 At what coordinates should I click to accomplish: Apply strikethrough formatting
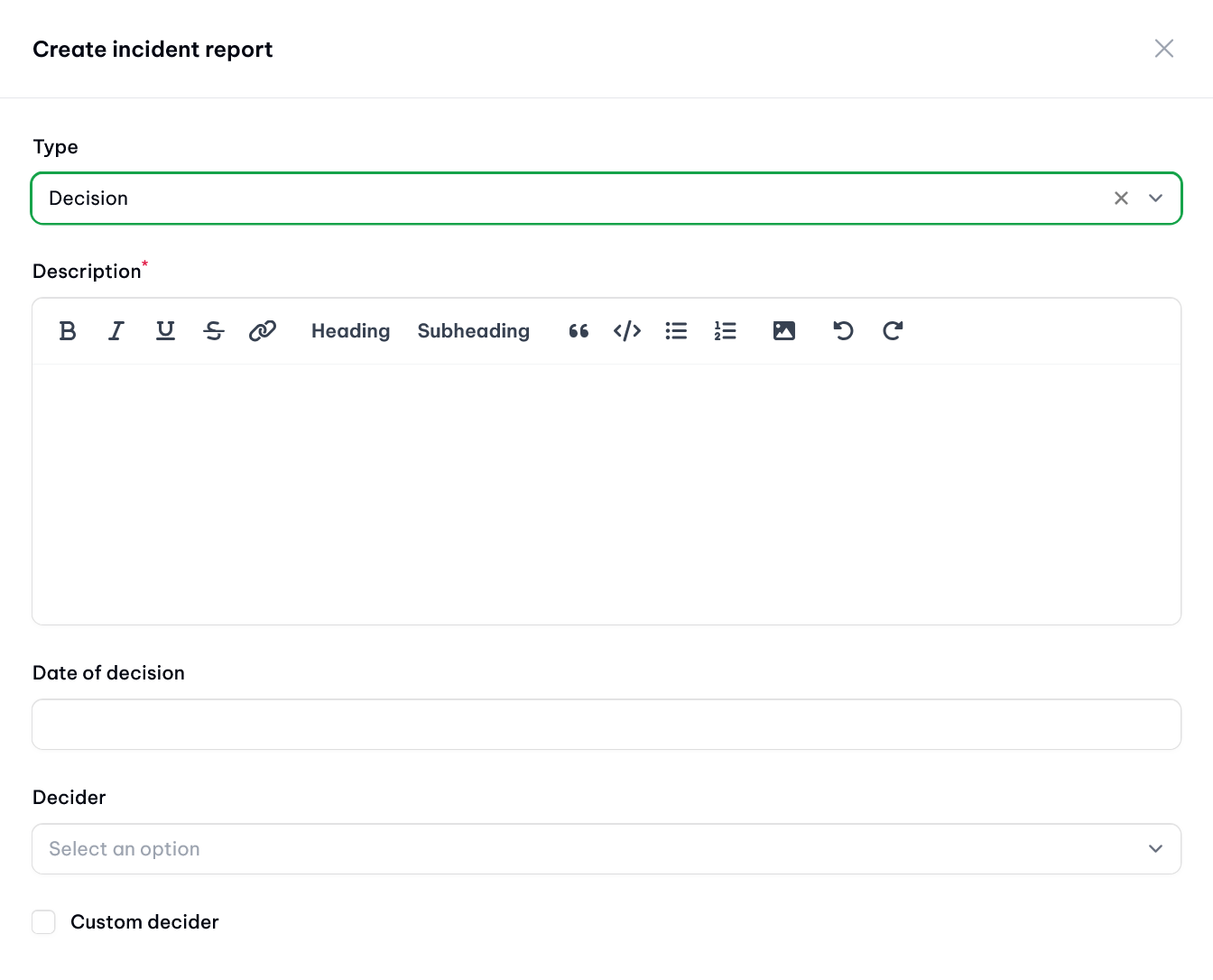(214, 331)
